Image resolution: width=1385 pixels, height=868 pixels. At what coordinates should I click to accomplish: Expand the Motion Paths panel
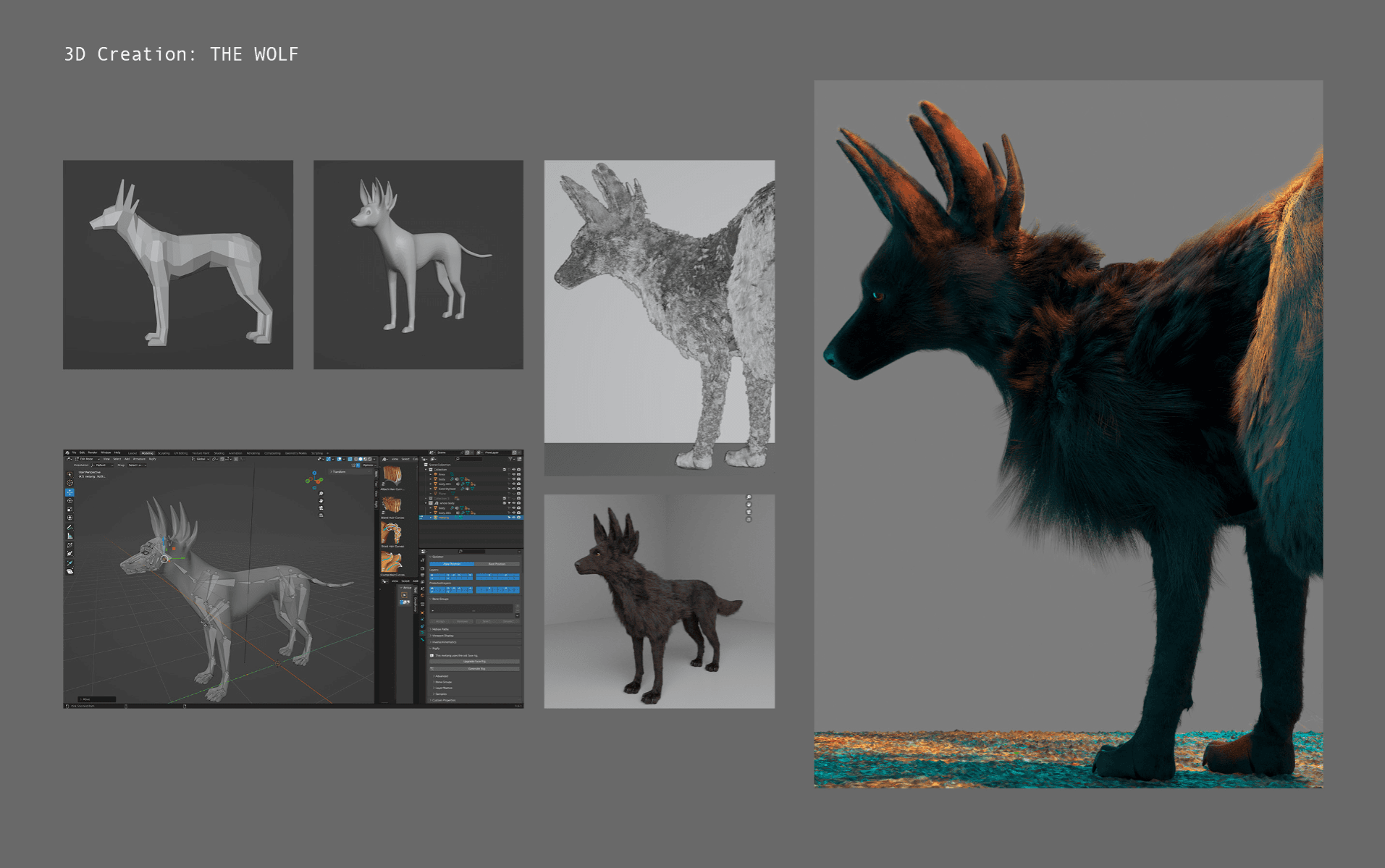(474, 629)
